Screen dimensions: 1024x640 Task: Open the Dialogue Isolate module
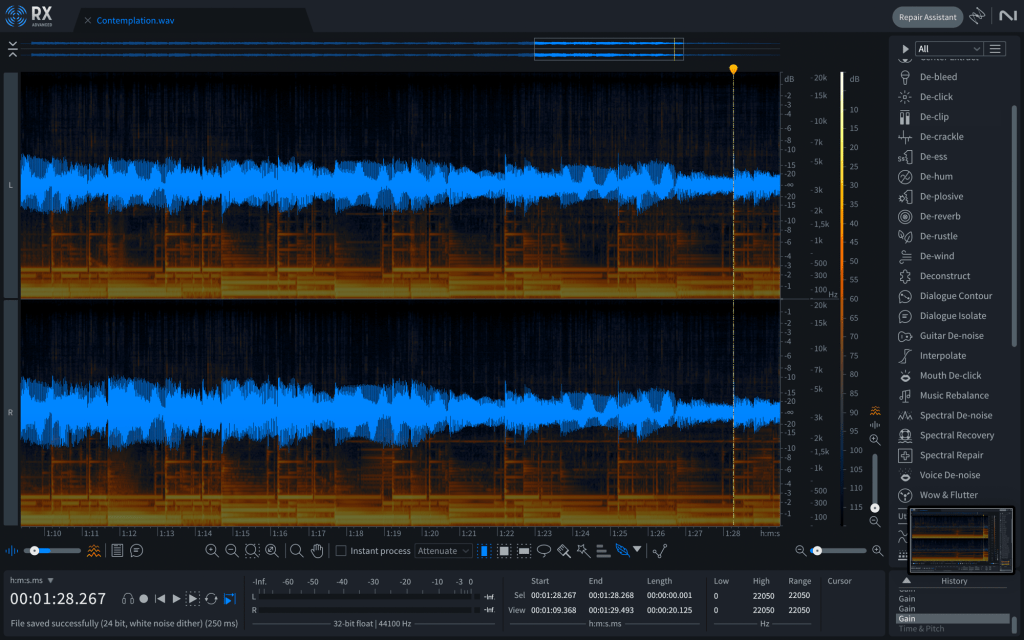point(952,316)
